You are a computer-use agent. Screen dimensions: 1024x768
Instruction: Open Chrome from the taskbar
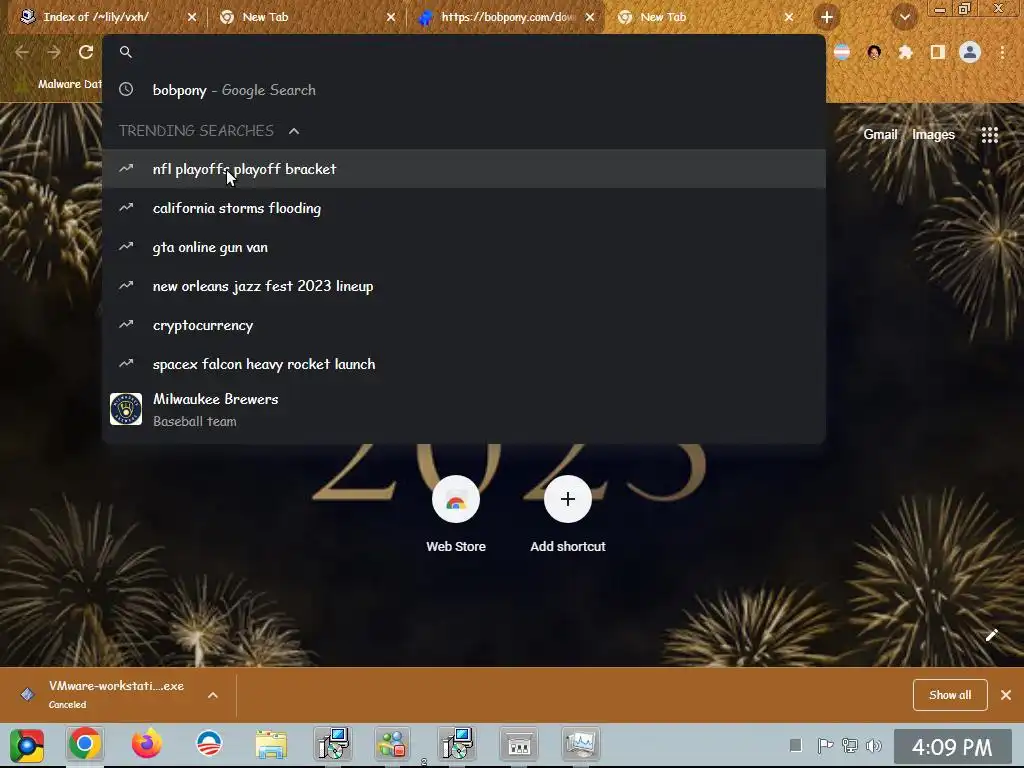point(85,744)
